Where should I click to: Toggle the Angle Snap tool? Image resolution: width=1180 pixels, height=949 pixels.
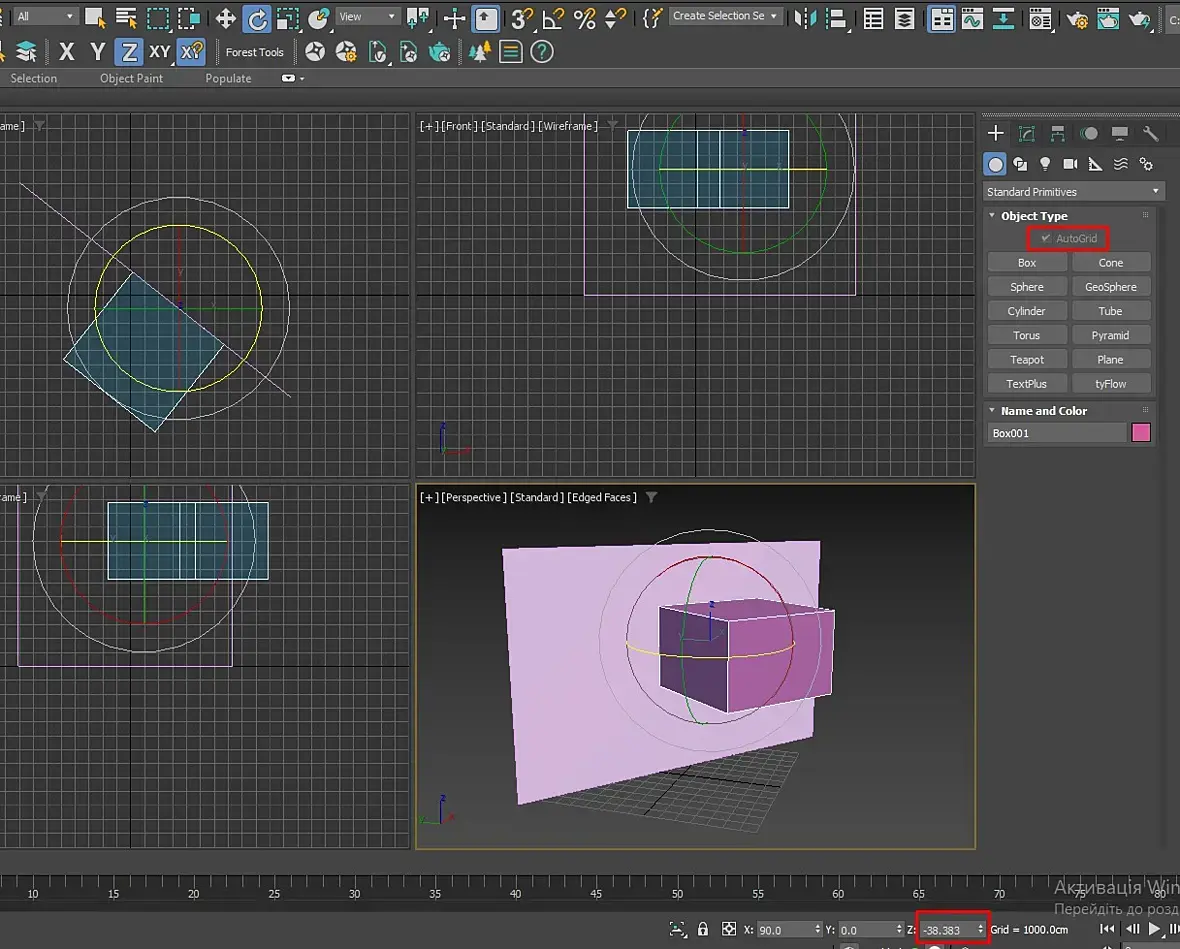pyautogui.click(x=552, y=18)
